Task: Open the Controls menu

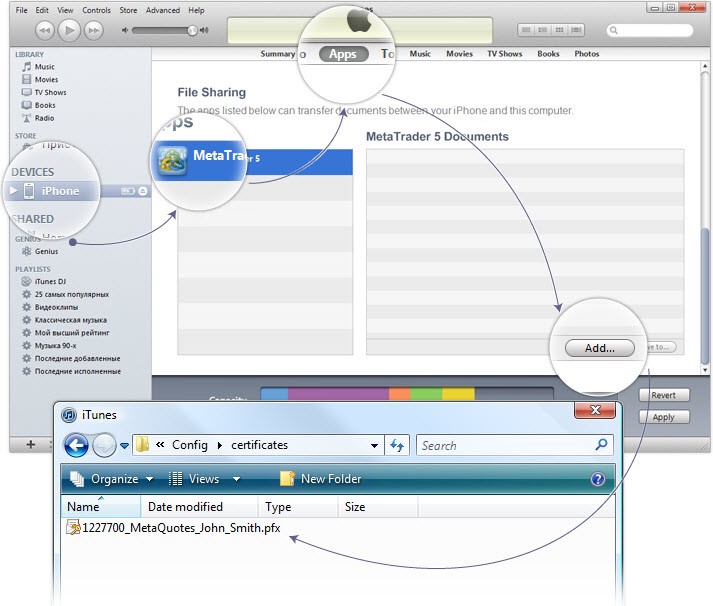Action: (x=96, y=10)
